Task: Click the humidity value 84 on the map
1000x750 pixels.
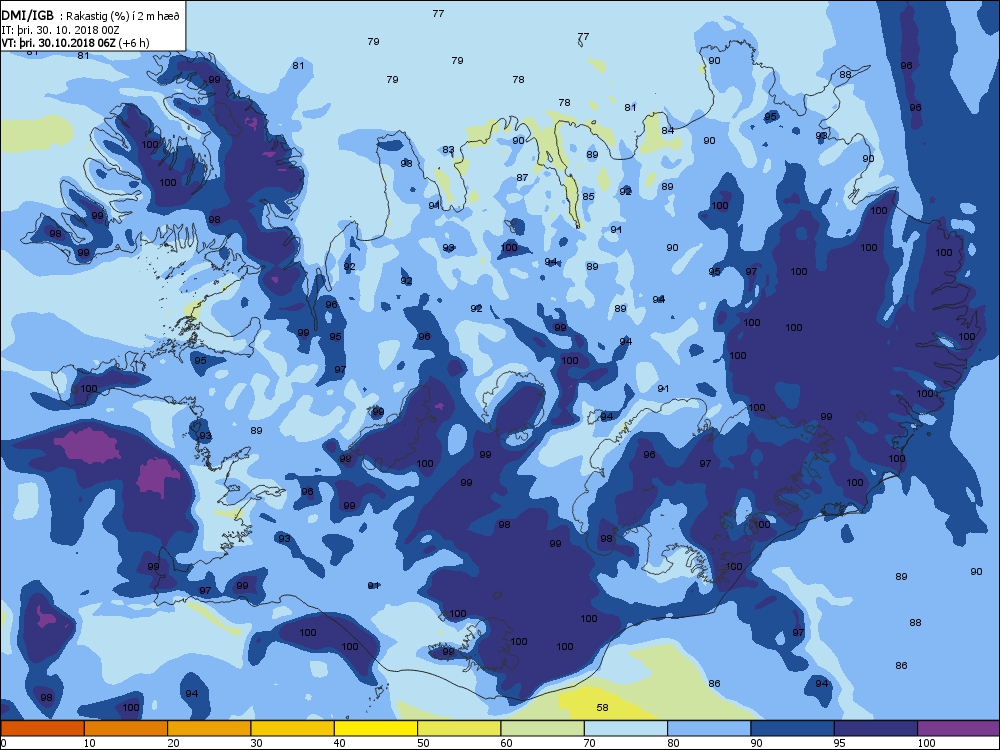Action: point(668,130)
